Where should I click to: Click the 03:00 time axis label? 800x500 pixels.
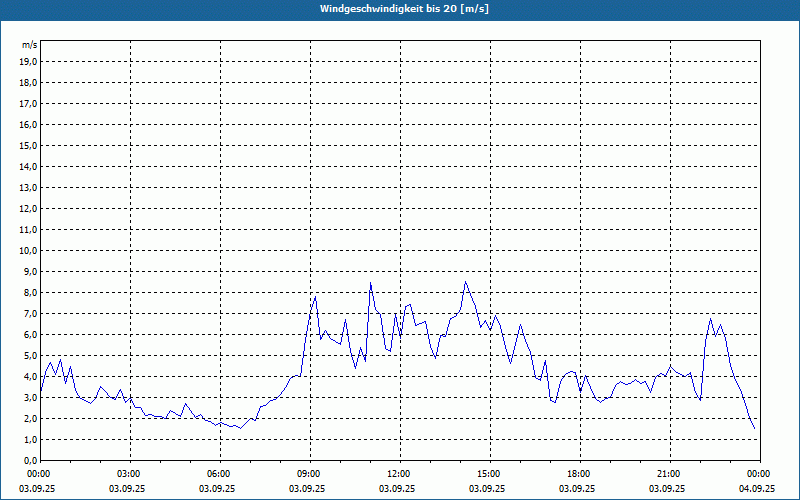pos(128,474)
